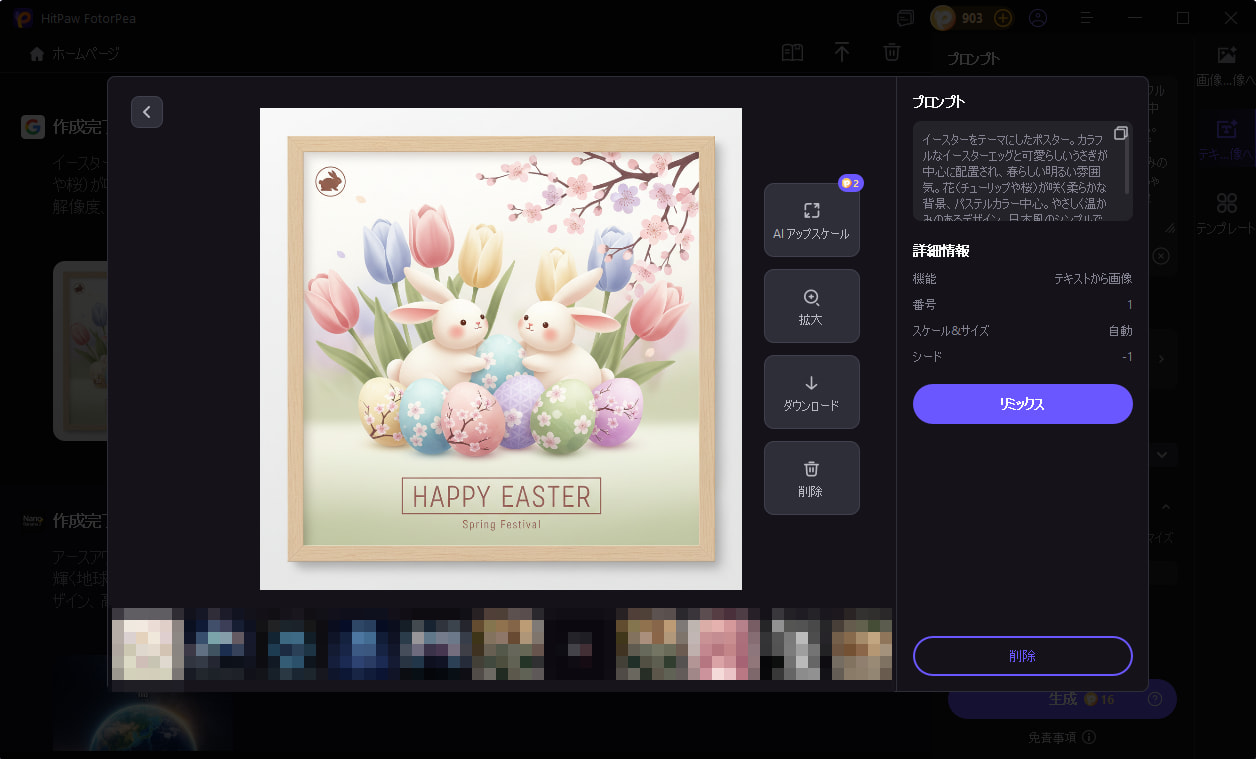
Task: Add credits with the plus icon
Action: tap(1003, 18)
